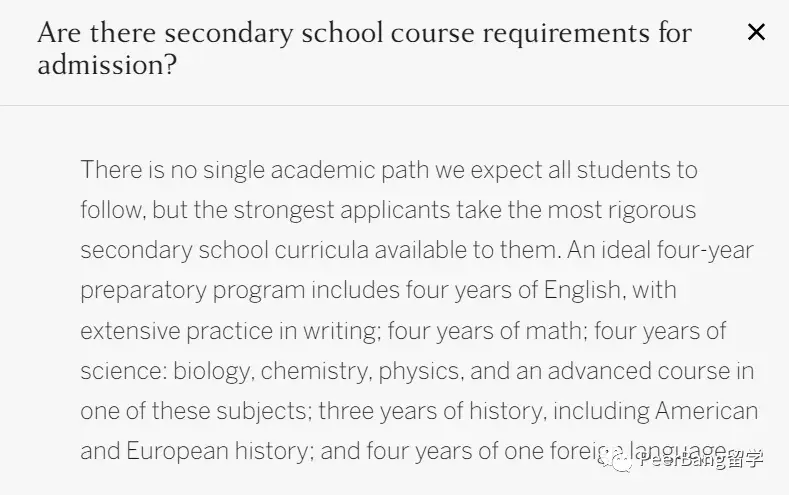Click the WeChat watermark logo icon
The width and height of the screenshot is (789, 495).
pyautogui.click(x=623, y=461)
